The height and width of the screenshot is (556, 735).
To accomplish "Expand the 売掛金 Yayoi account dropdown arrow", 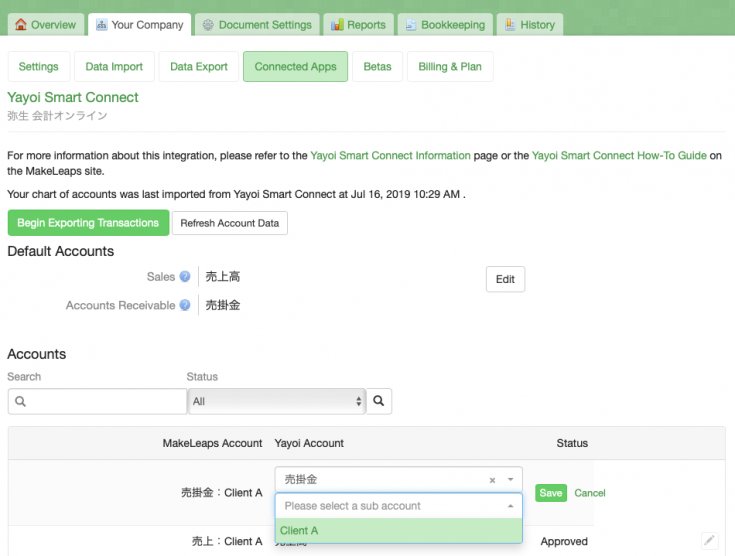I will (x=510, y=480).
